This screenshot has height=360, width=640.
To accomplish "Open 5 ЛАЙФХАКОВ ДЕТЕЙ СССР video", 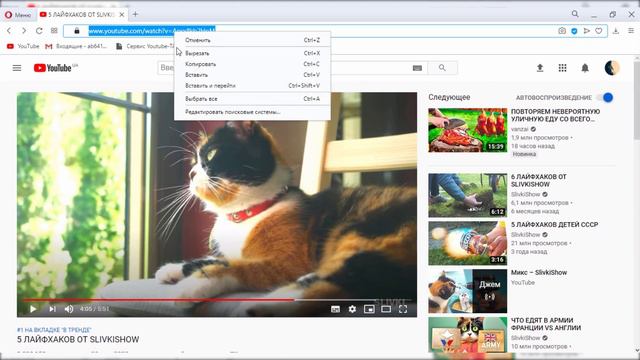I will coord(554,224).
